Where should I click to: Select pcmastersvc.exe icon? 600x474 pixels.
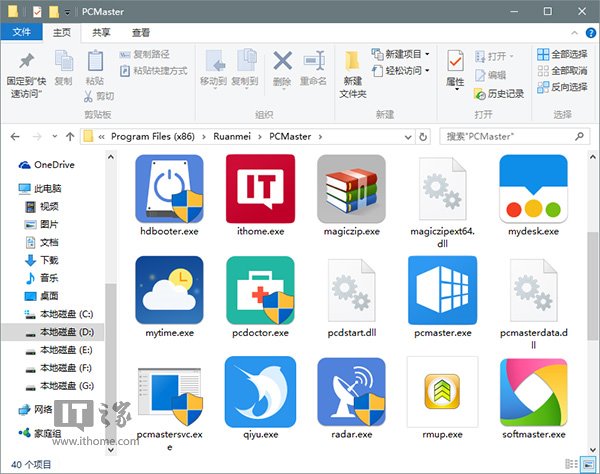tap(169, 395)
